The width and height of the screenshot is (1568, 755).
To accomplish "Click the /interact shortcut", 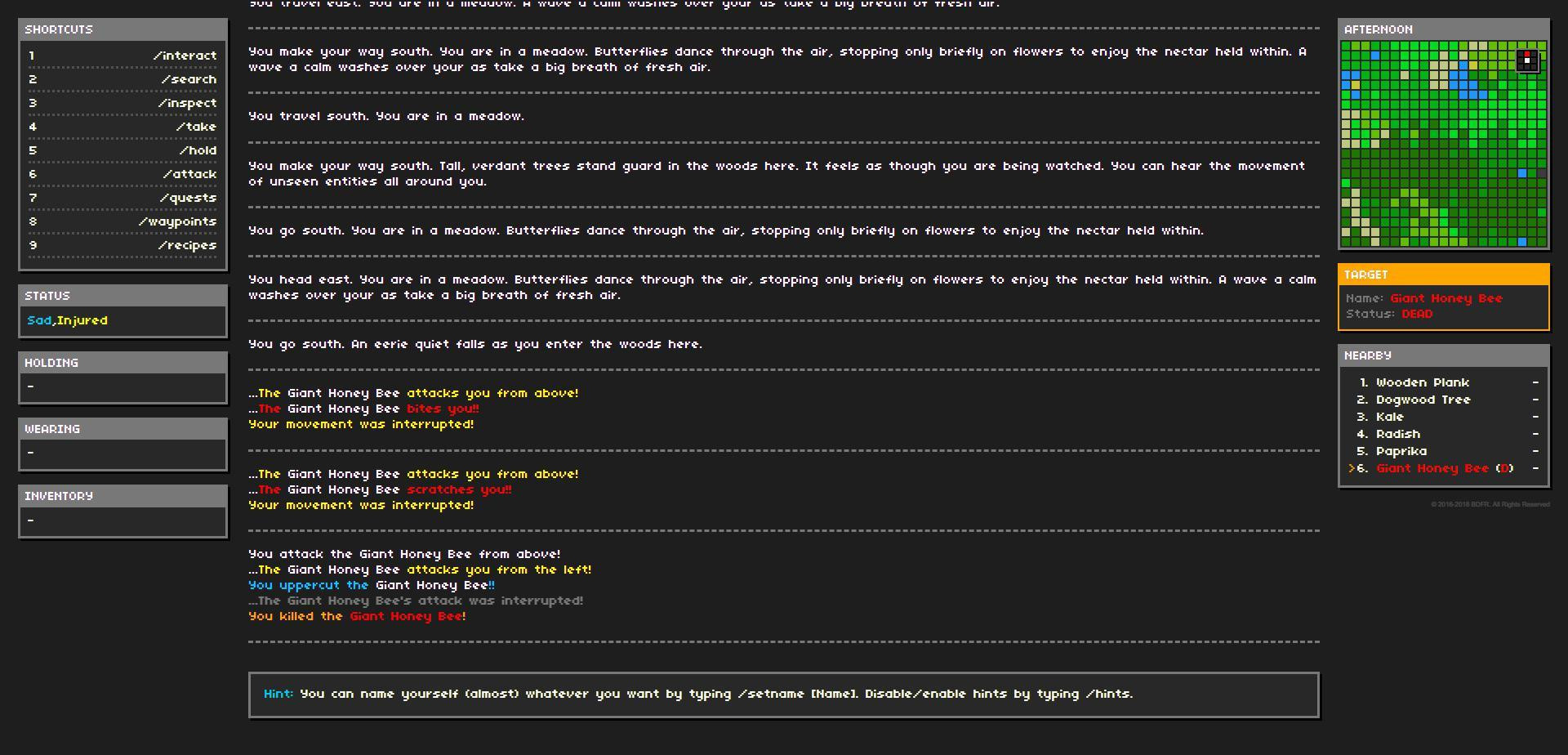I will coord(122,56).
